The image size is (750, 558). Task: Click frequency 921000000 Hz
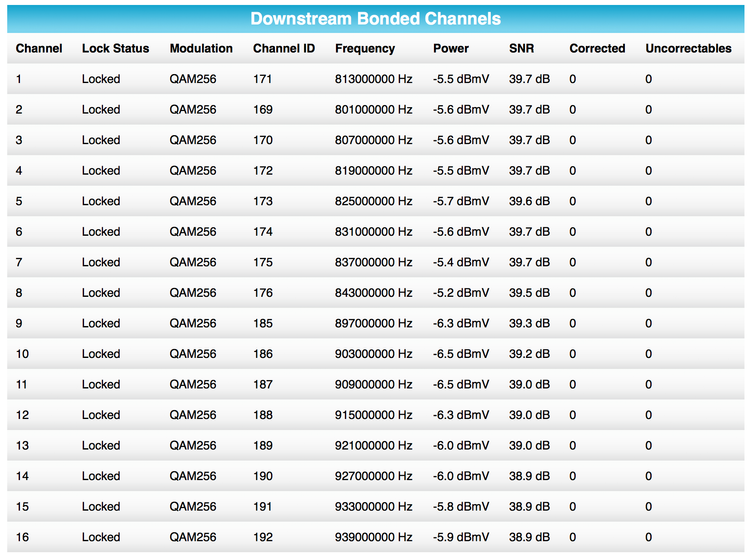click(374, 446)
